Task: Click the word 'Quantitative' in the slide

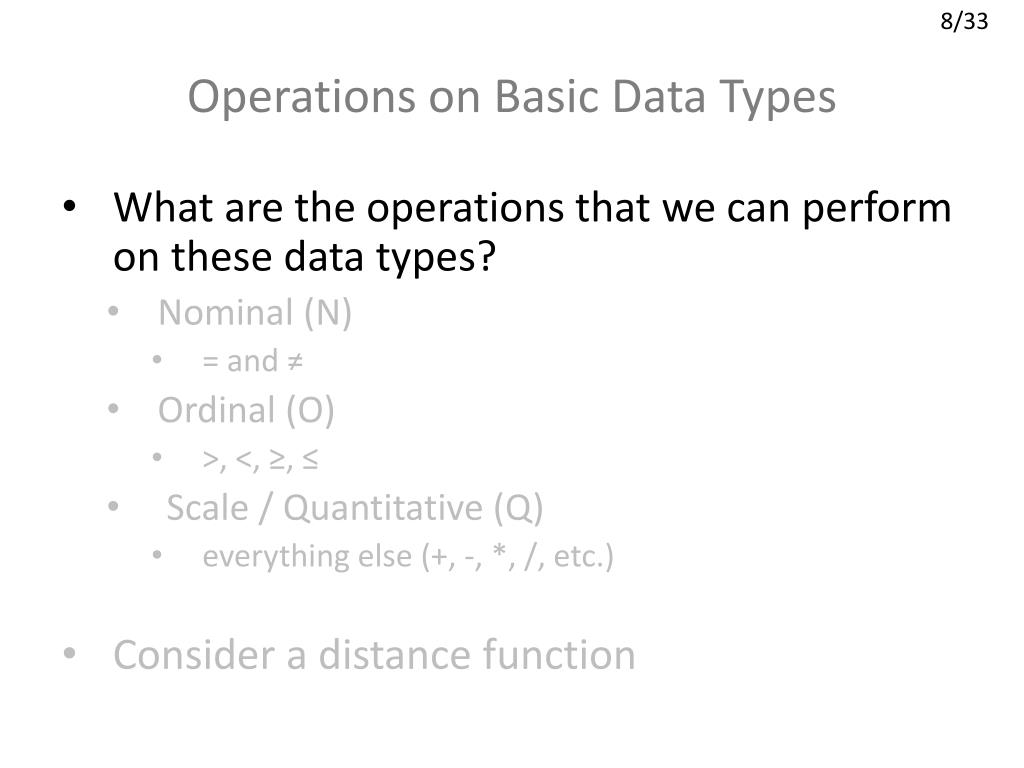Action: click(x=383, y=508)
